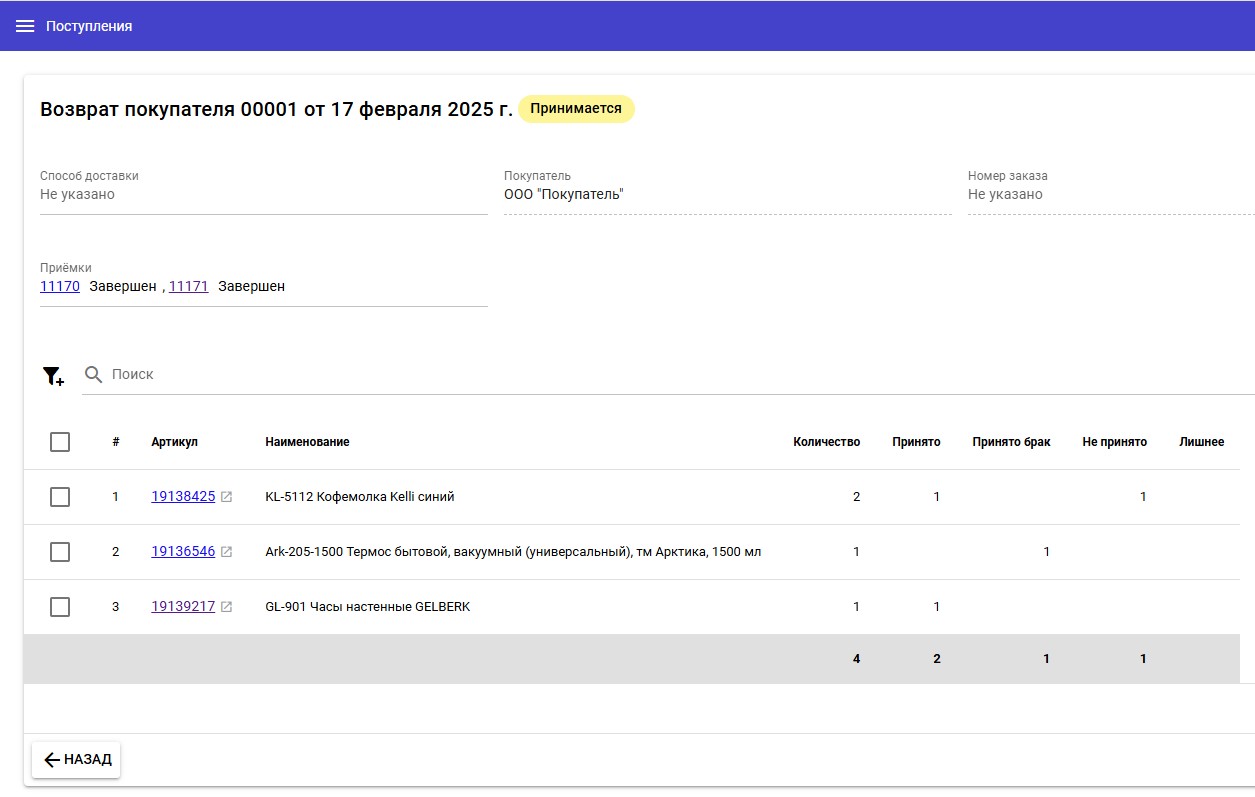Follow article link 19139217

tap(183, 607)
